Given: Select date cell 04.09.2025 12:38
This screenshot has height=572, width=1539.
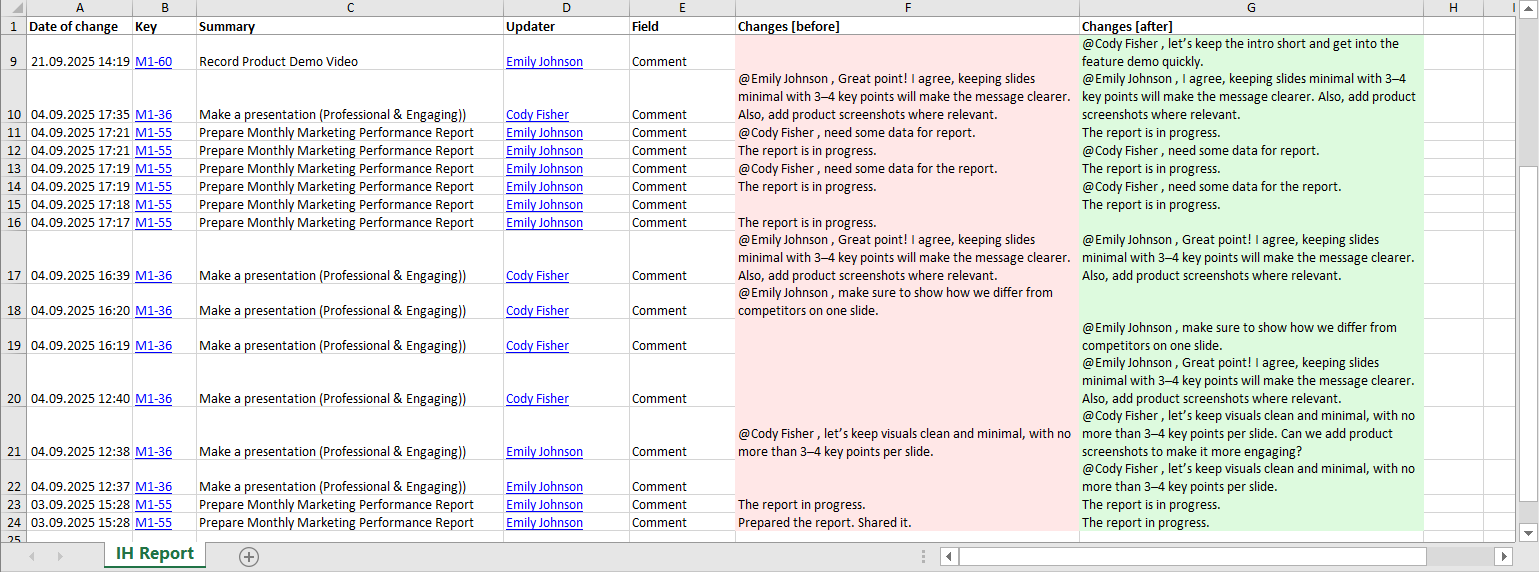Looking at the screenshot, I should point(79,434).
